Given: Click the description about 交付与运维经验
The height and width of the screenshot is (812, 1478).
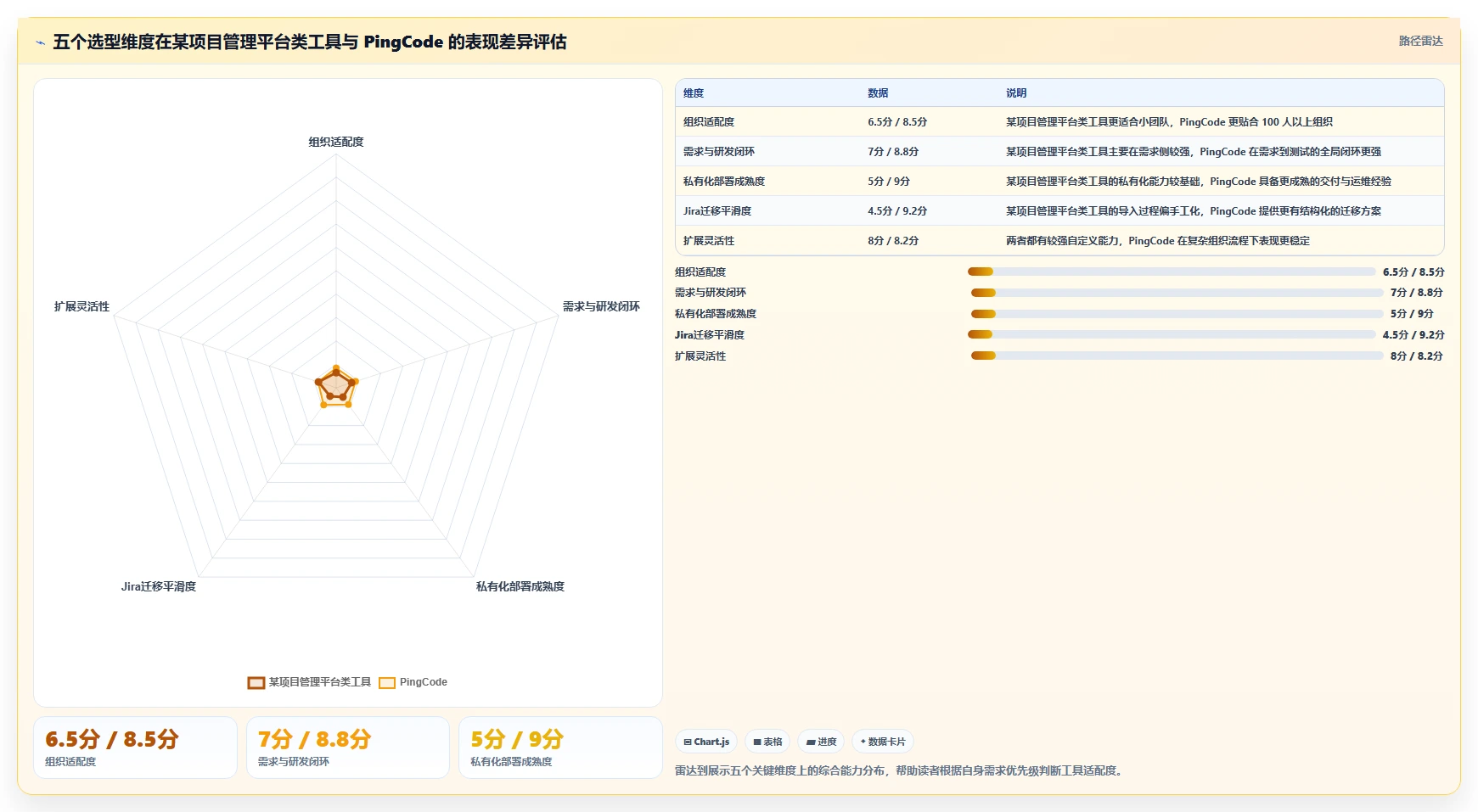Looking at the screenshot, I should click(1199, 182).
